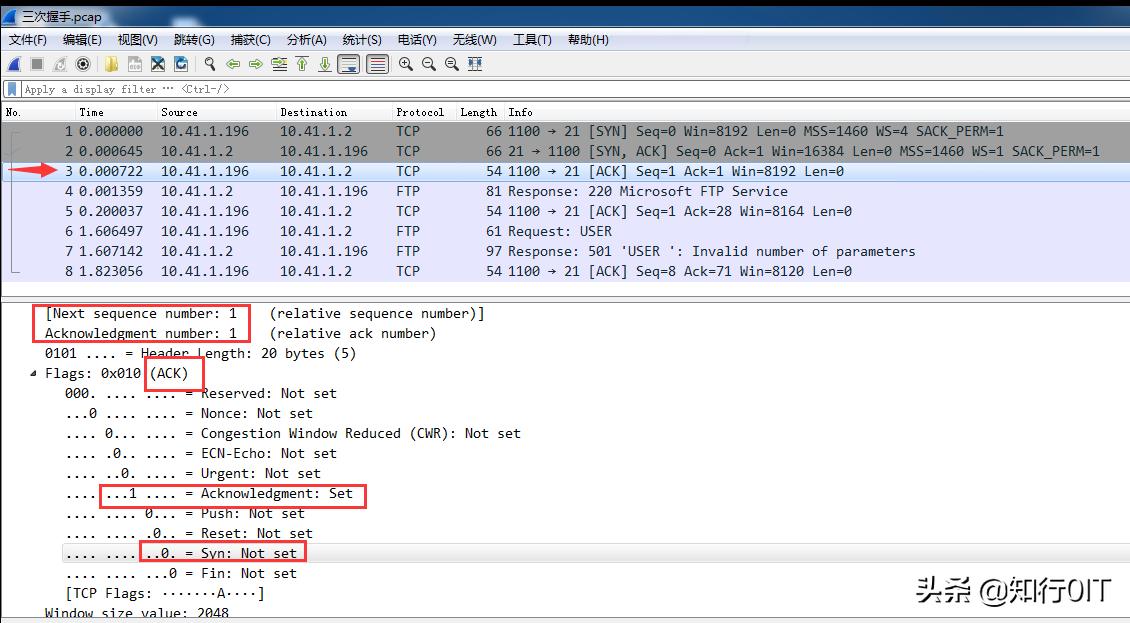This screenshot has height=623, width=1130.
Task: Click the Reload capture file icon
Action: pyautogui.click(x=180, y=64)
